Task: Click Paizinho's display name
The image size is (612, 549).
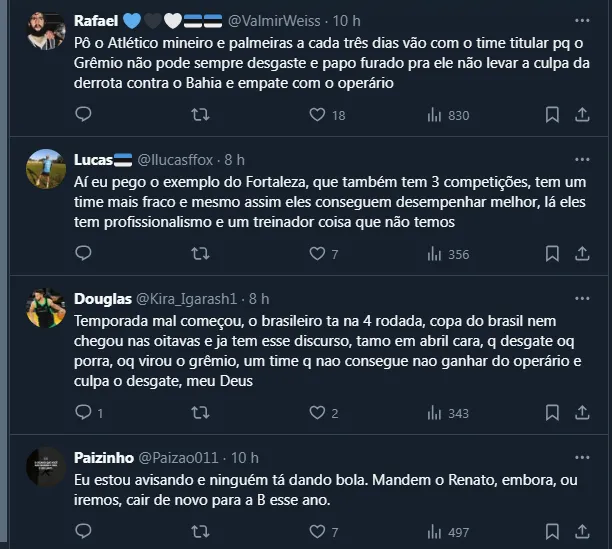Action: point(103,457)
